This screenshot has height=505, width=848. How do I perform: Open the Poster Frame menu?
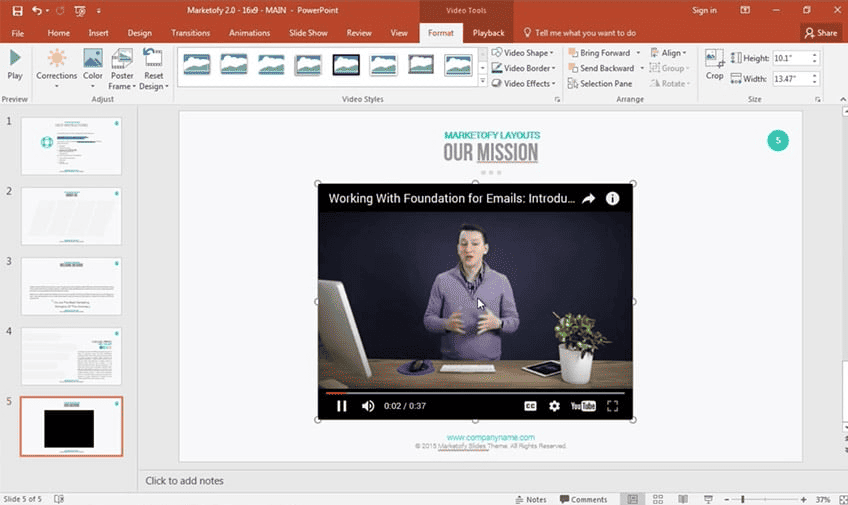(x=122, y=69)
